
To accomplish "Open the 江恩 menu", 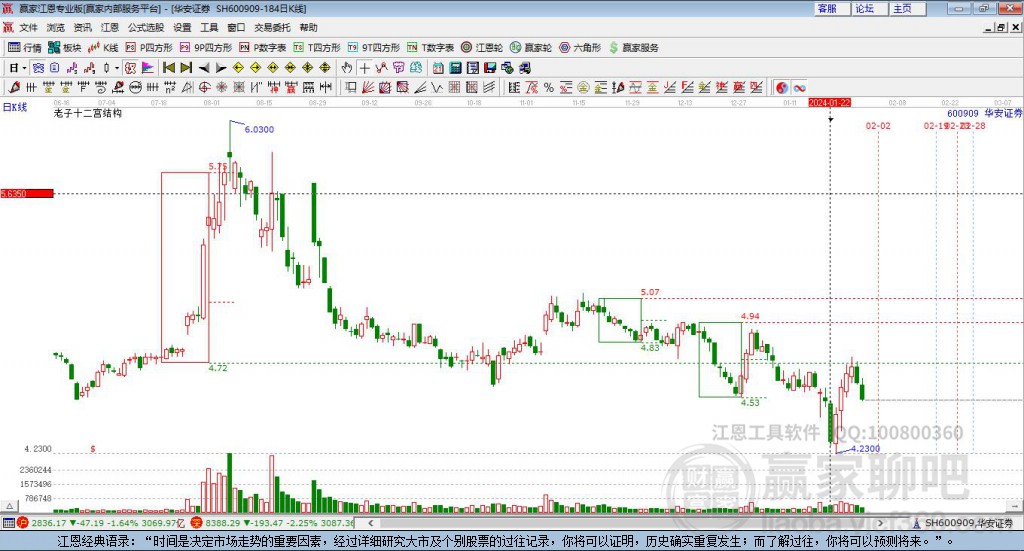I will 110,27.
